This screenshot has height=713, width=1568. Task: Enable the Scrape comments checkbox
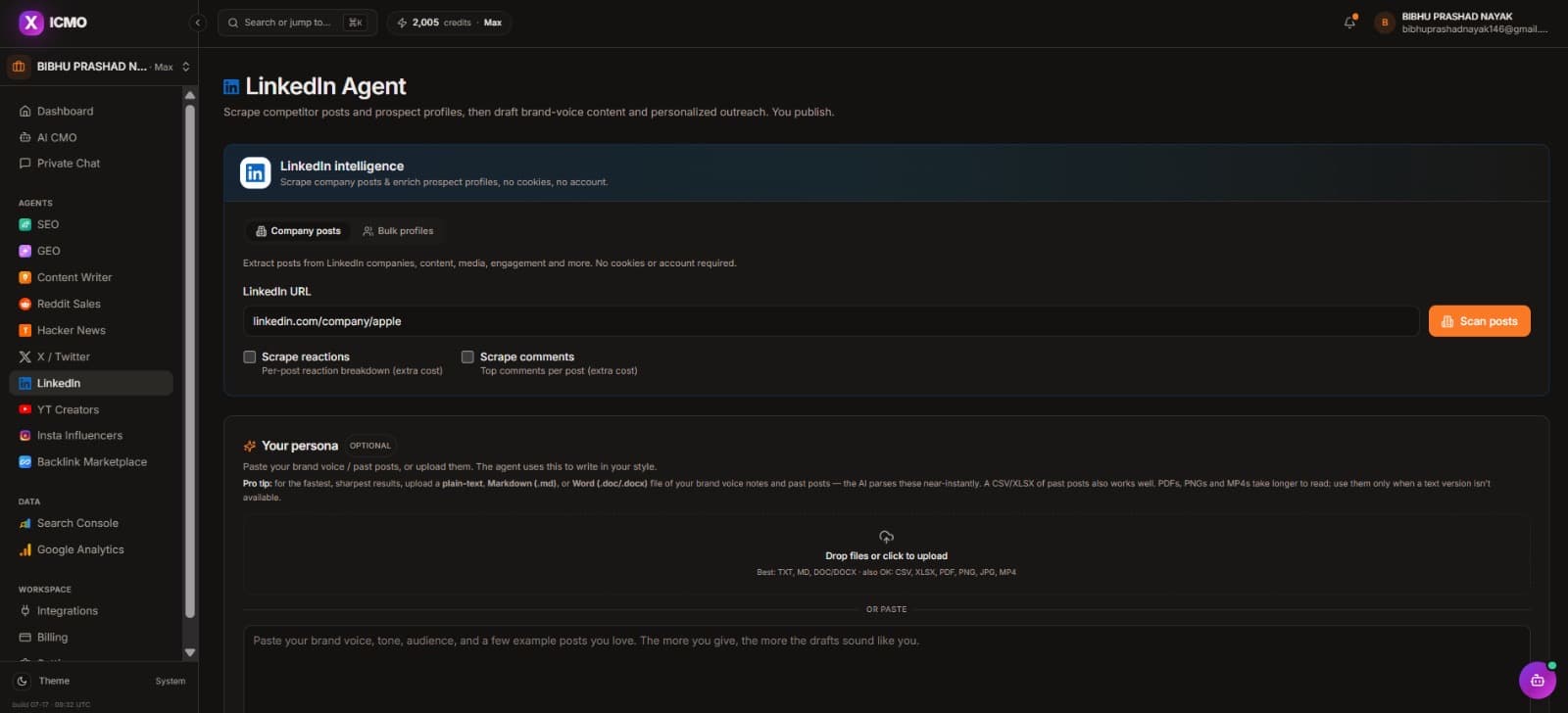467,356
